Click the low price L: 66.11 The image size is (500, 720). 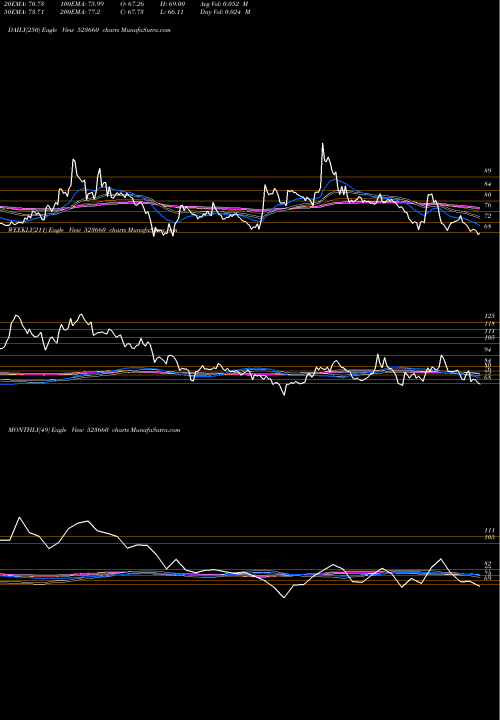tap(172, 12)
